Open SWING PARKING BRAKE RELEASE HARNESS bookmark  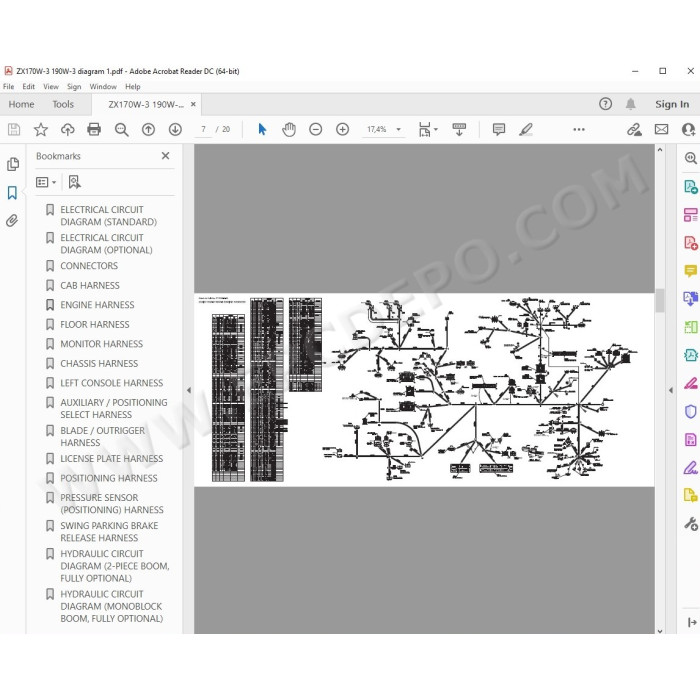click(109, 532)
